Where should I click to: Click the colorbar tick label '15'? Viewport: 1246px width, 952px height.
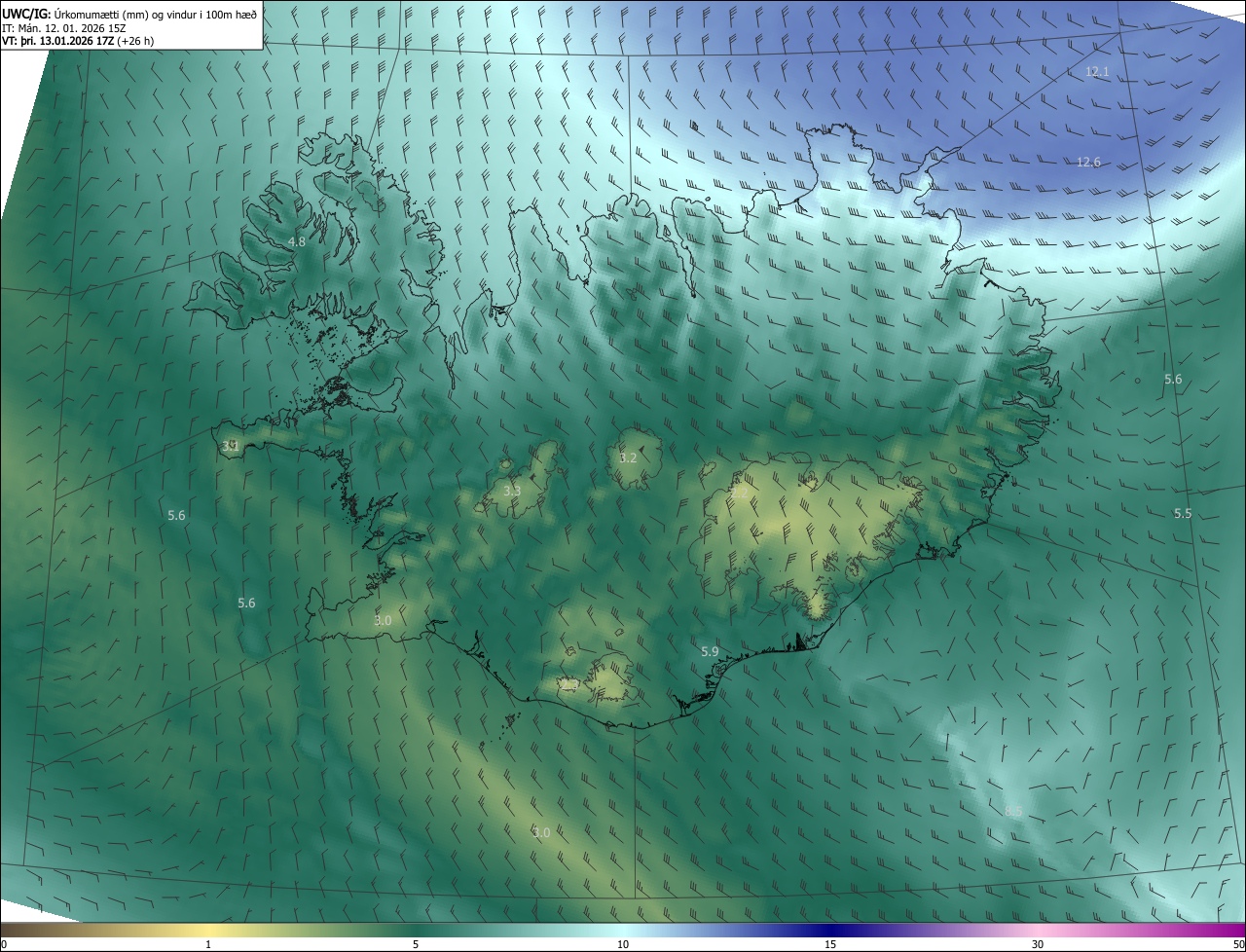tap(830, 944)
